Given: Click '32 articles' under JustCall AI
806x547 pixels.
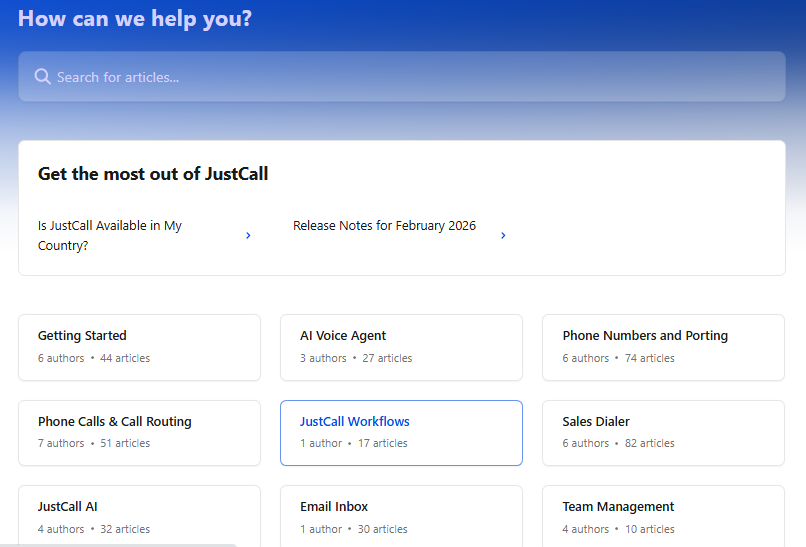Looking at the screenshot, I should 125,529.
